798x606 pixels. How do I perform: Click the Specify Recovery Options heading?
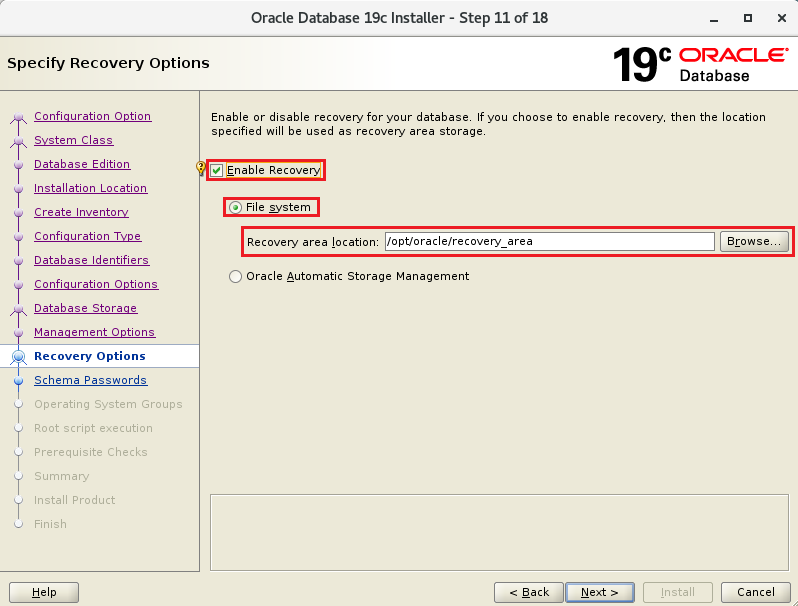(108, 63)
